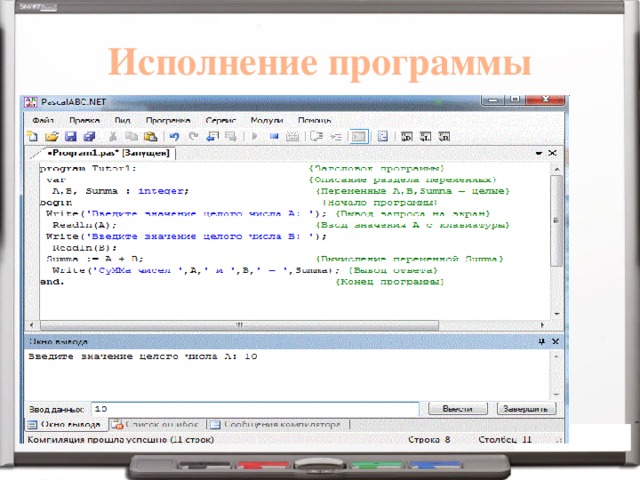The height and width of the screenshot is (480, 640).
Task: Click the editor vertical scrollbar thumb
Action: tap(556, 220)
